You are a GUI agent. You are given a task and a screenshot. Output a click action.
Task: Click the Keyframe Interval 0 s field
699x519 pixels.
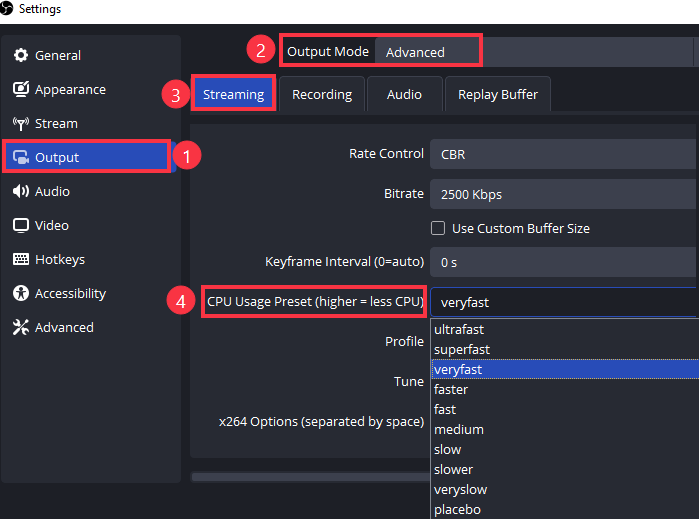click(563, 262)
